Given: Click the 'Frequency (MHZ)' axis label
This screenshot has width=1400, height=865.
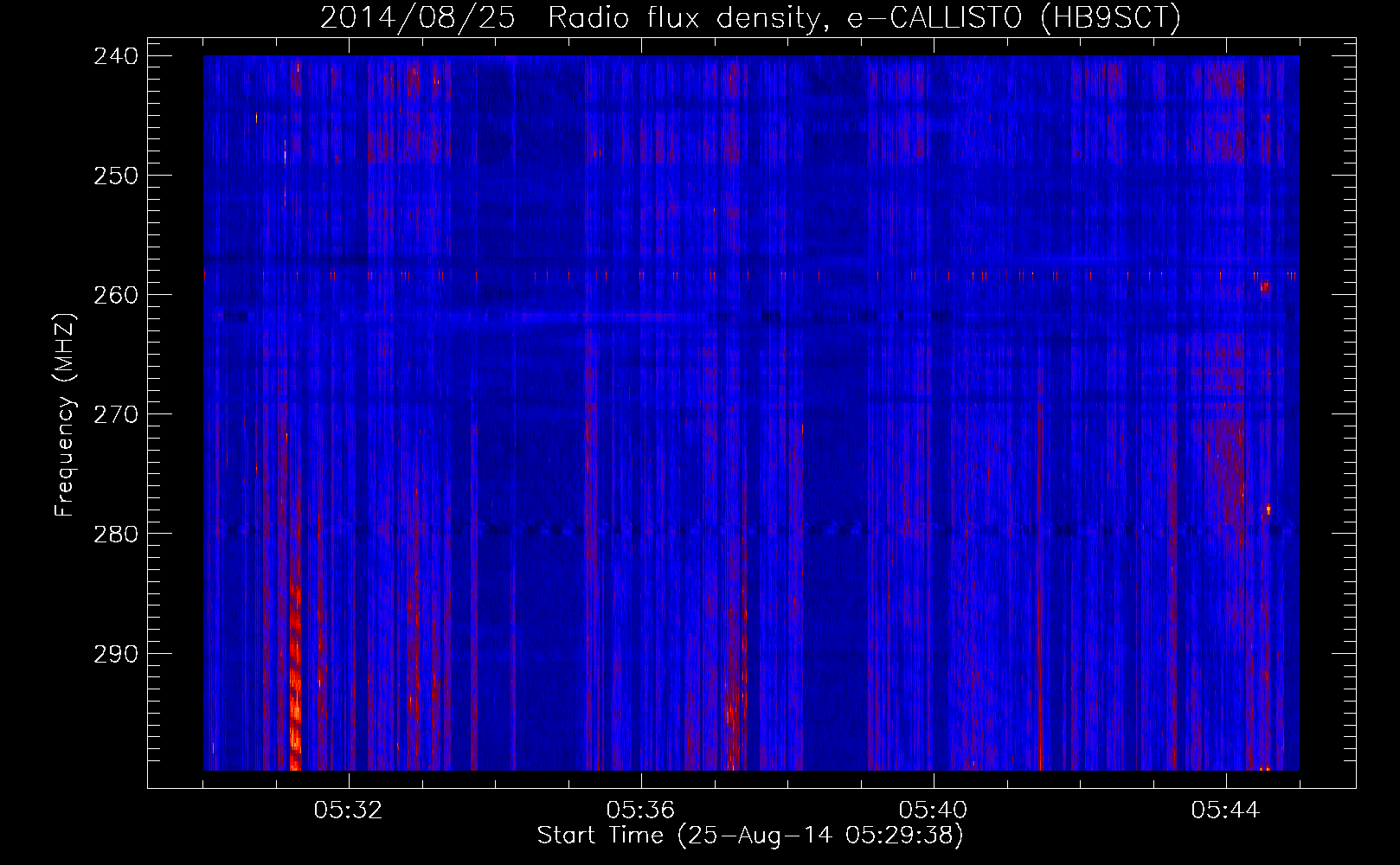Looking at the screenshot, I should tap(65, 414).
